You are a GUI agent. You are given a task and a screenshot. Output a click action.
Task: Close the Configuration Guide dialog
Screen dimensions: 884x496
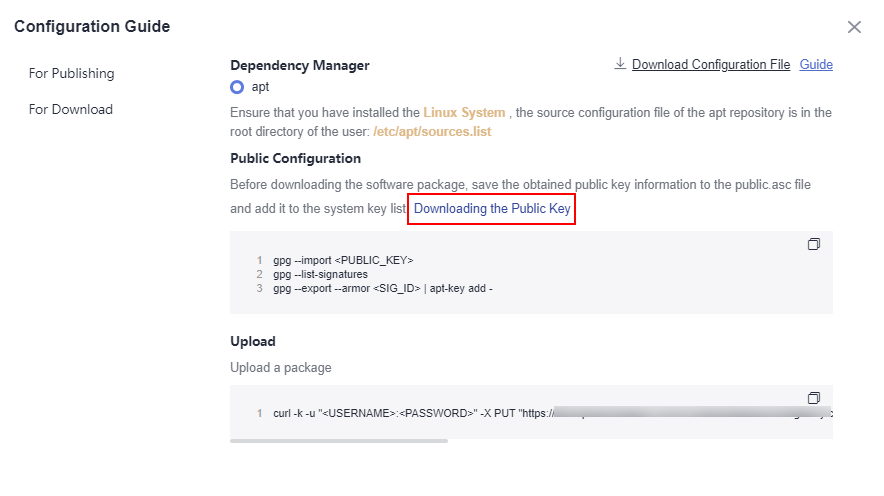[x=854, y=27]
